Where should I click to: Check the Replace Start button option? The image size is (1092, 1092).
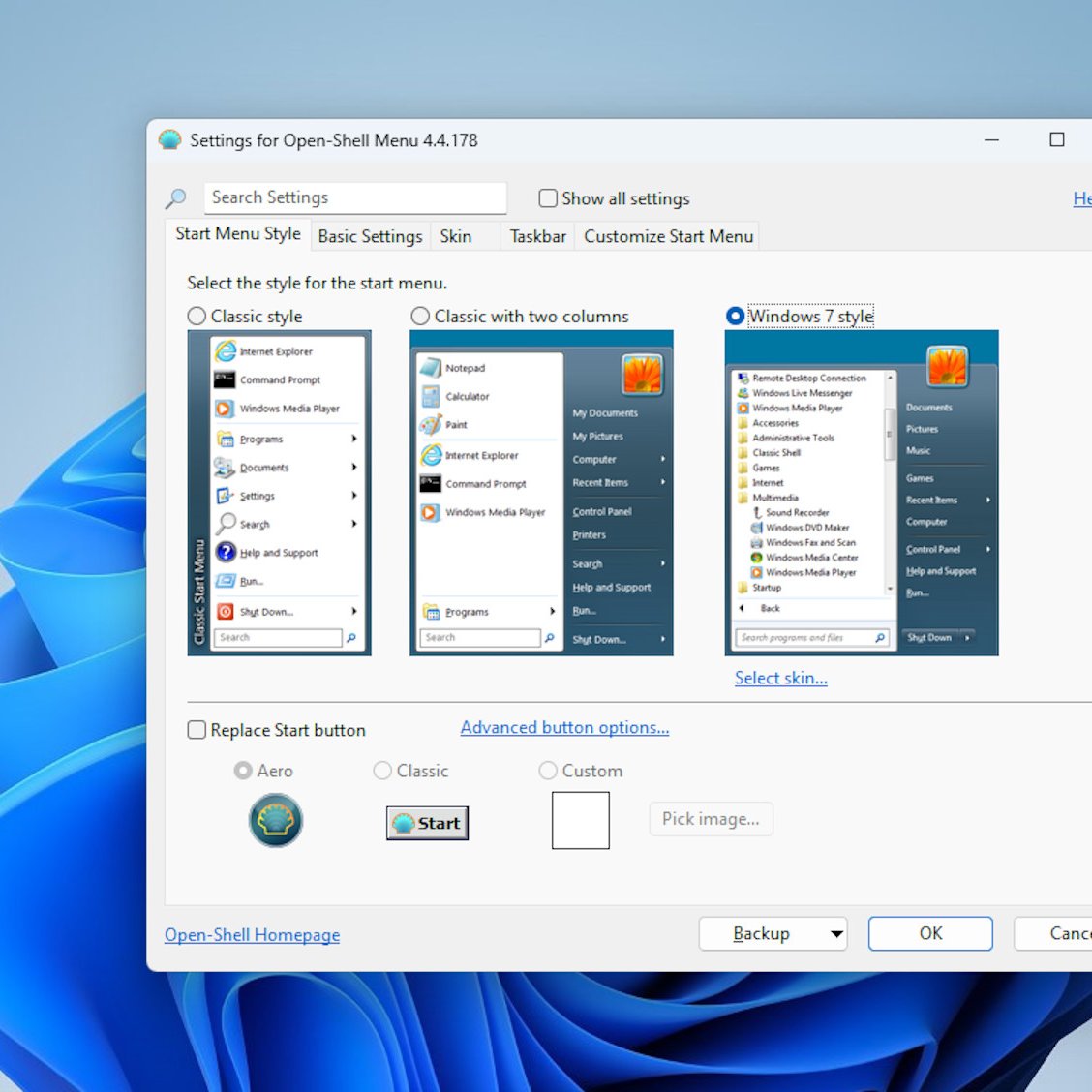[x=197, y=730]
